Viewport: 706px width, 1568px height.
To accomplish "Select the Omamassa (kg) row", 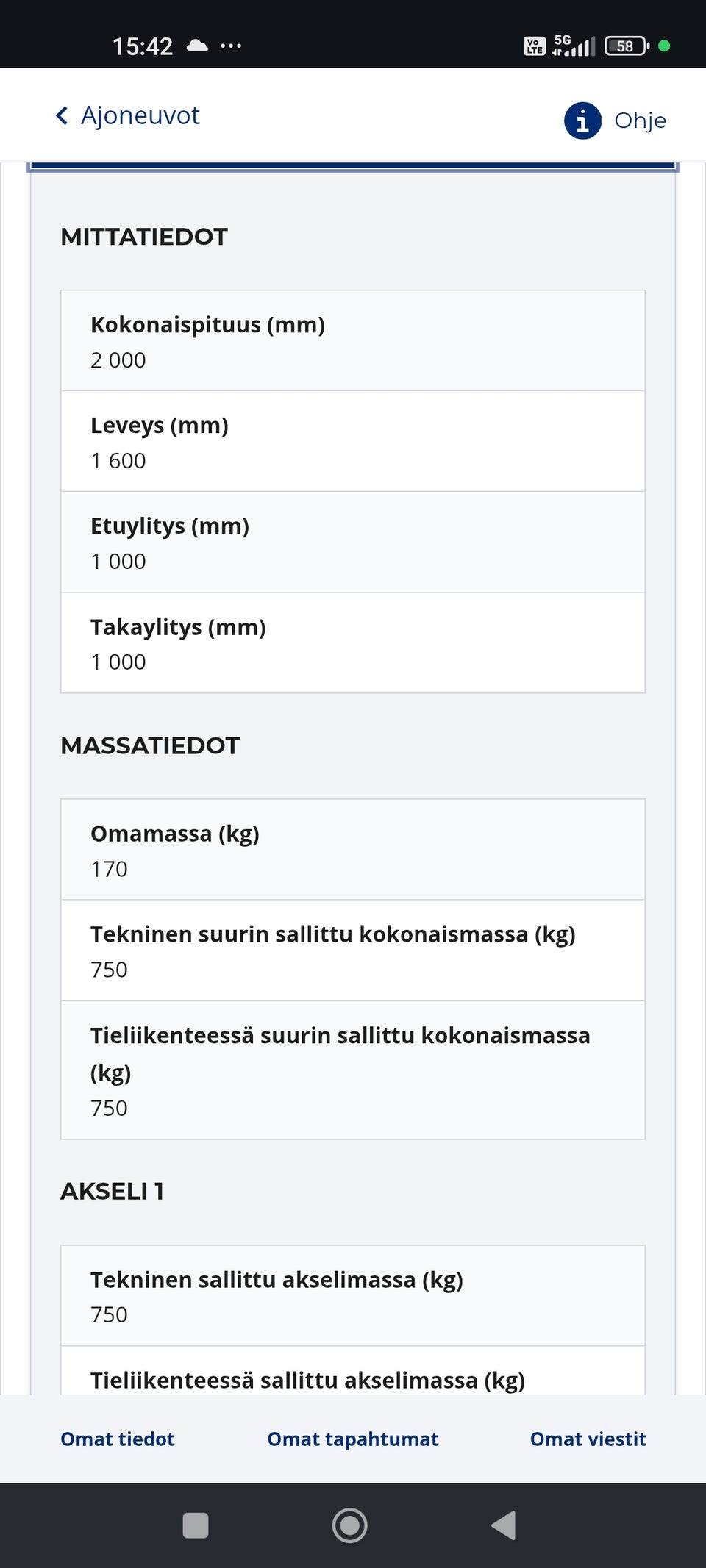I will click(353, 850).
